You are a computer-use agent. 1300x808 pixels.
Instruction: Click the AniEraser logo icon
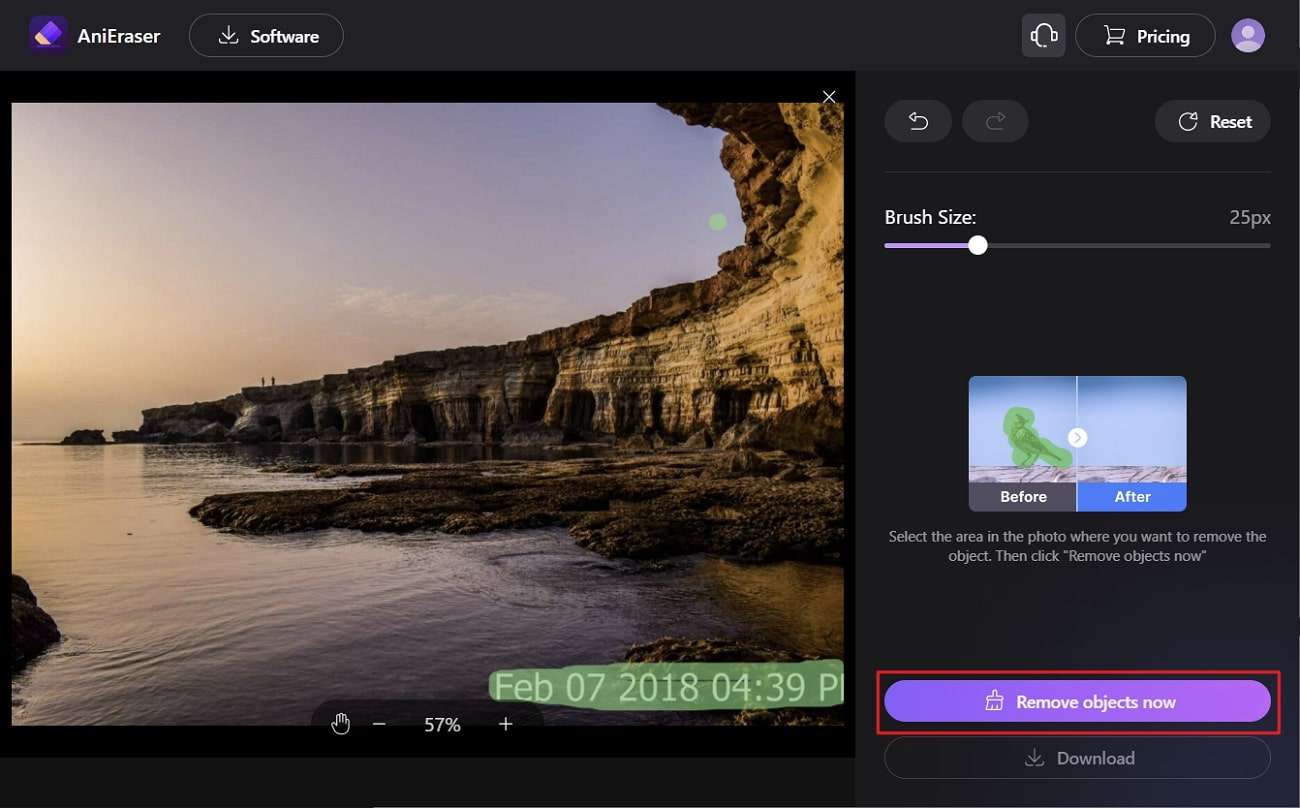(x=47, y=36)
